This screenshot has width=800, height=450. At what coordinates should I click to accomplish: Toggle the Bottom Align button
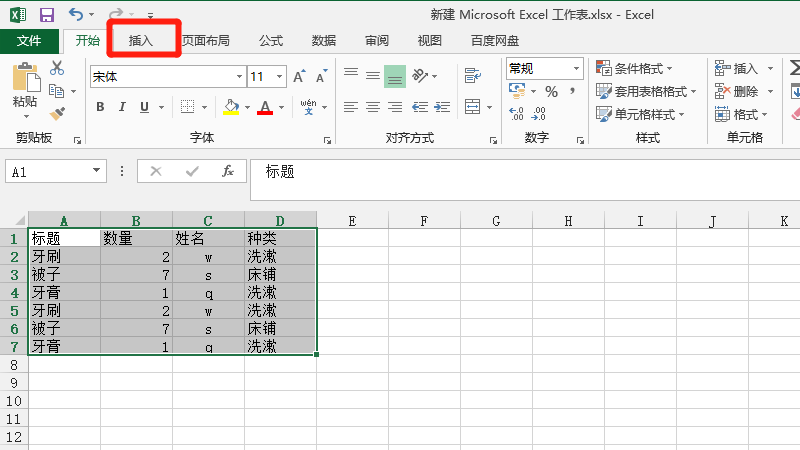point(394,76)
